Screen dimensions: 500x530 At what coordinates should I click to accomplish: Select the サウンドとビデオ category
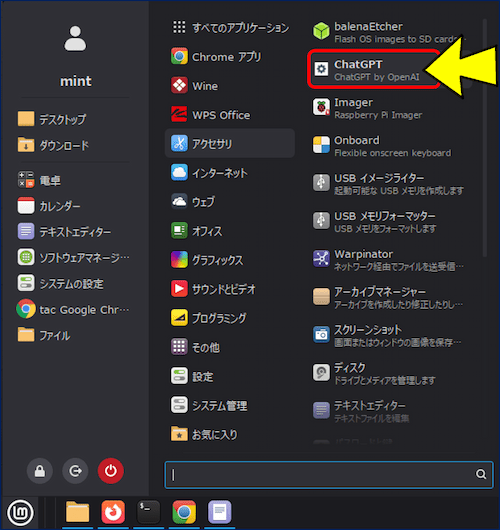click(x=230, y=289)
